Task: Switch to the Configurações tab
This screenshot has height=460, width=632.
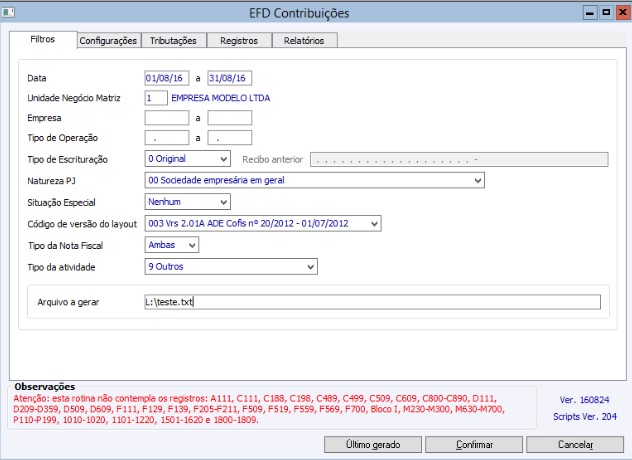Action: click(108, 41)
